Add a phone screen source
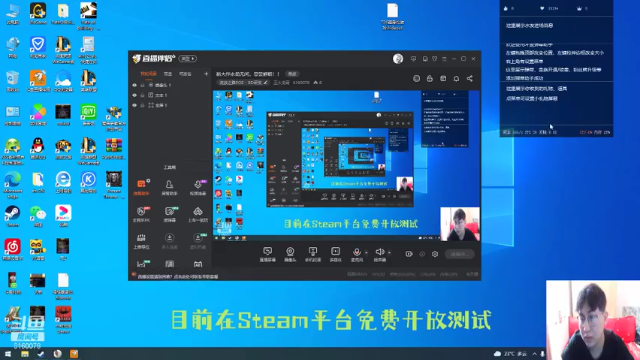Screen dimensions: 640x360 (313, 254)
